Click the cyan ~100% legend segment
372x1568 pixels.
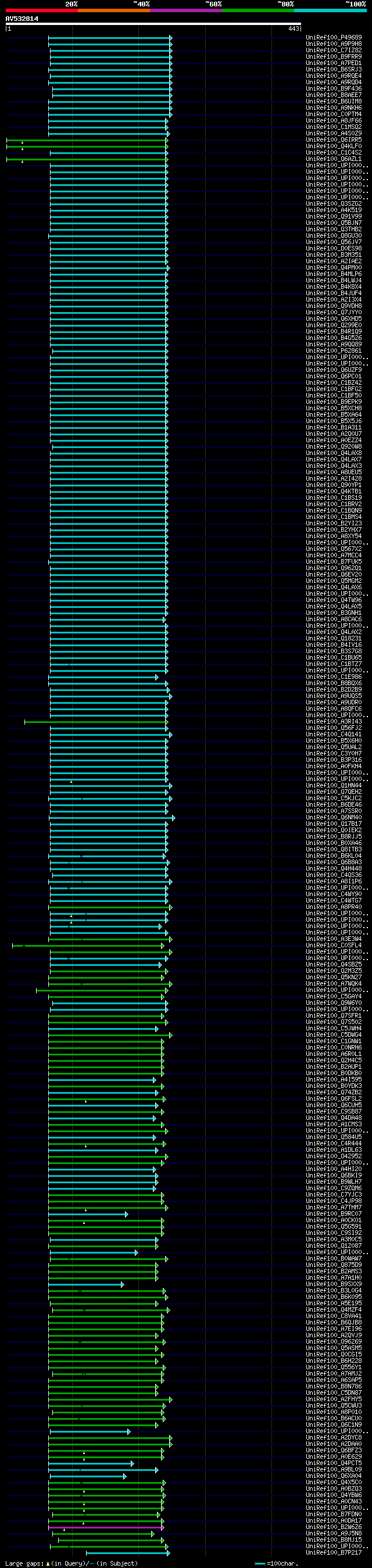(x=330, y=10)
